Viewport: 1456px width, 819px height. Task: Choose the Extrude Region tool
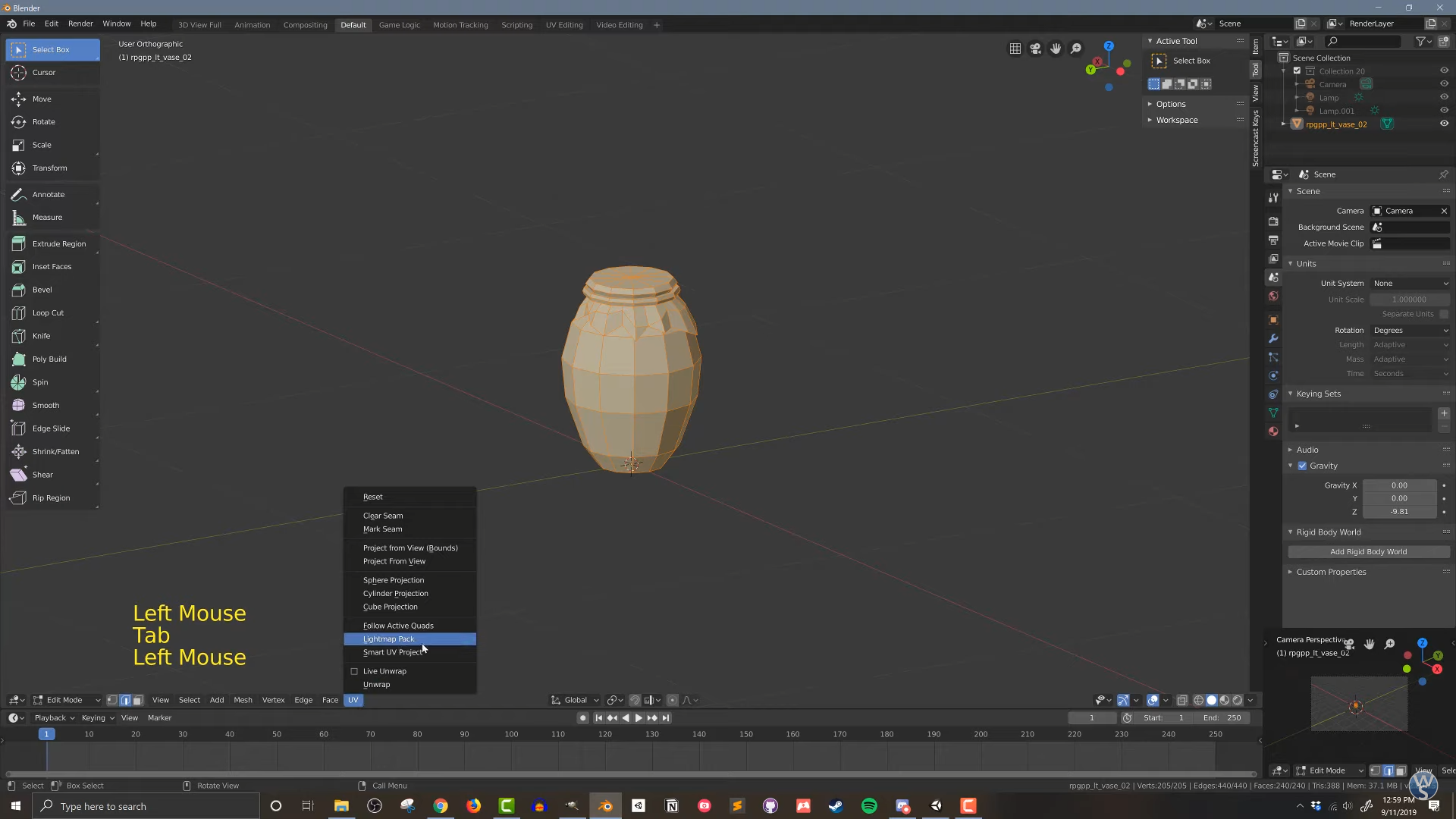tap(58, 243)
